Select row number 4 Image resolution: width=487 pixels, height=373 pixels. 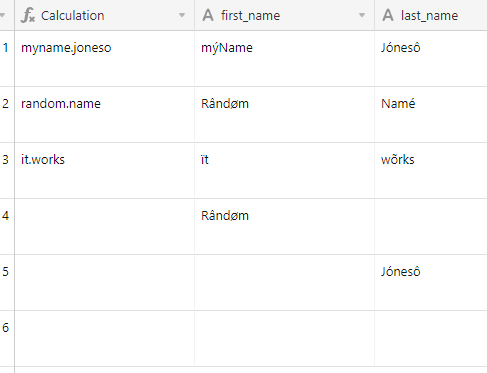[5, 216]
